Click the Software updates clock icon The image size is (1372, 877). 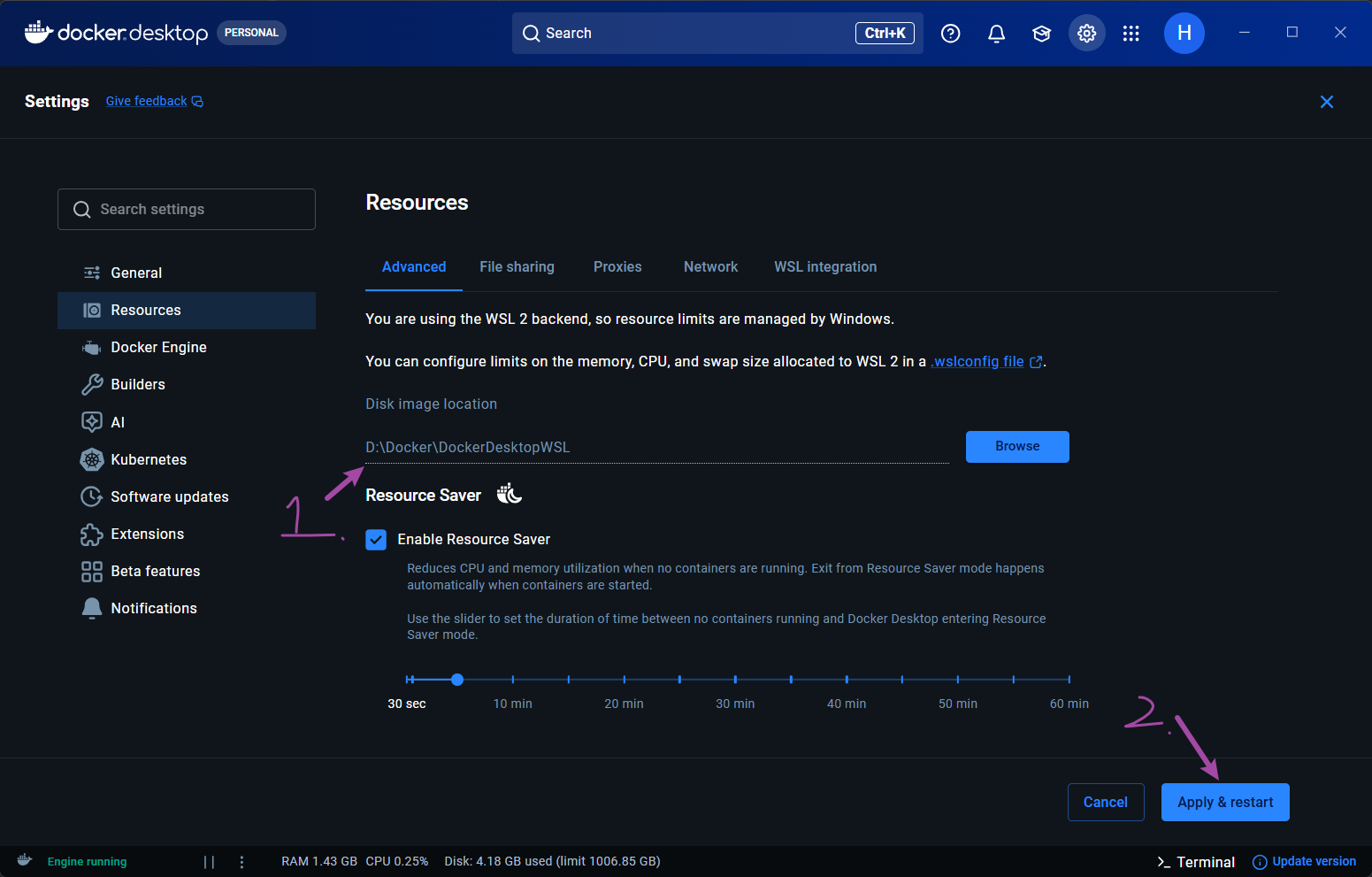click(x=92, y=496)
